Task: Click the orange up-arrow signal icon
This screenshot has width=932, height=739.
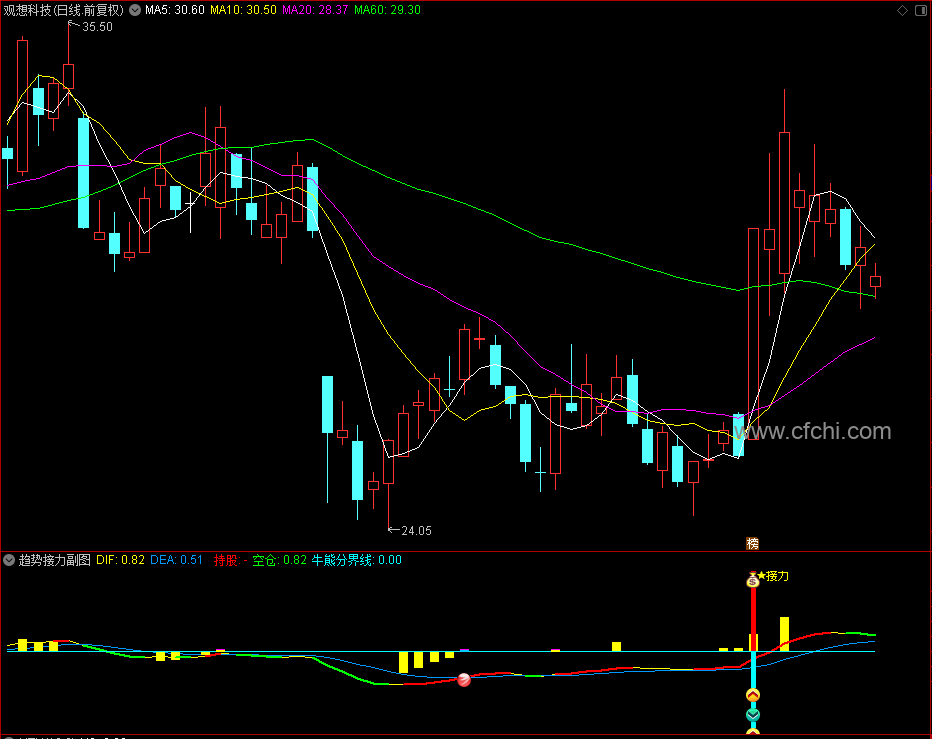Action: [753, 695]
